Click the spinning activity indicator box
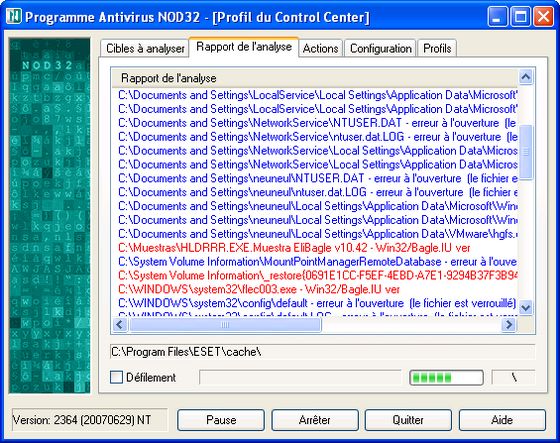Image resolution: width=560 pixels, height=443 pixels. point(514,377)
